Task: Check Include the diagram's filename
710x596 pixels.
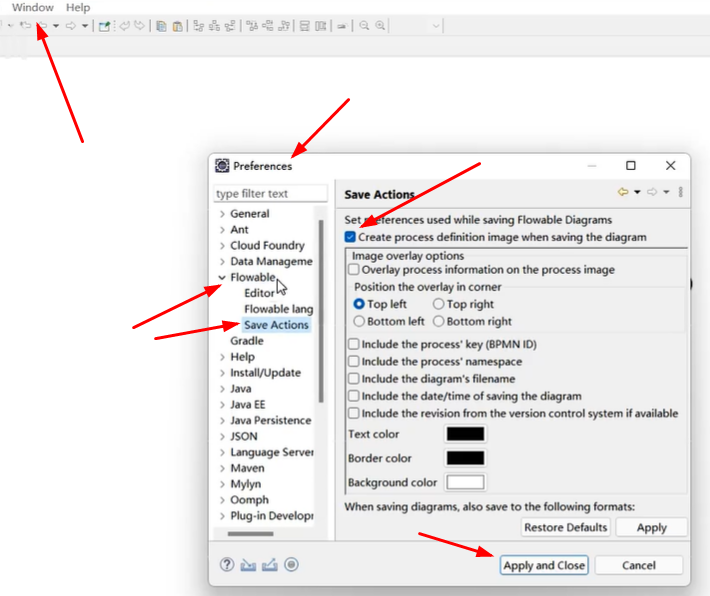Action: pos(354,379)
